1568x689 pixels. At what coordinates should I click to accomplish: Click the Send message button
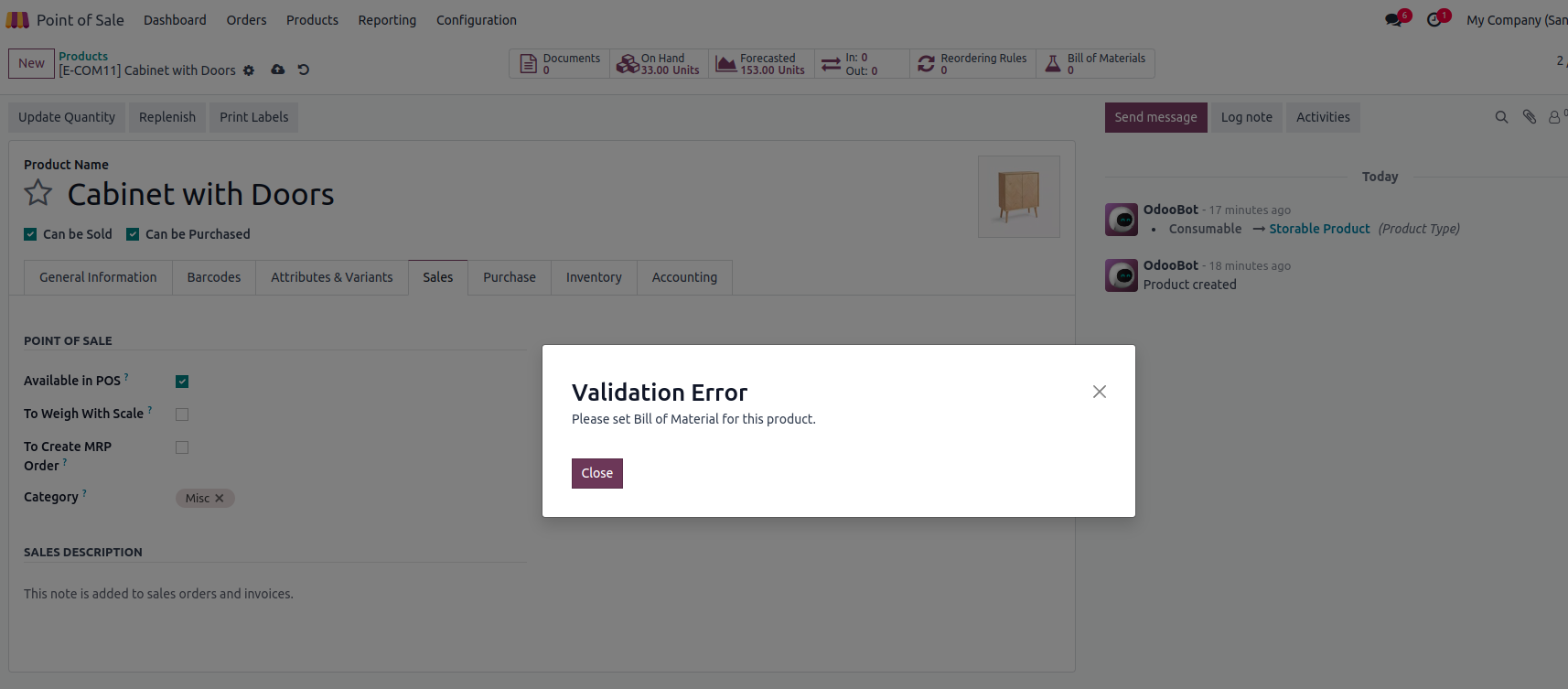(1155, 117)
